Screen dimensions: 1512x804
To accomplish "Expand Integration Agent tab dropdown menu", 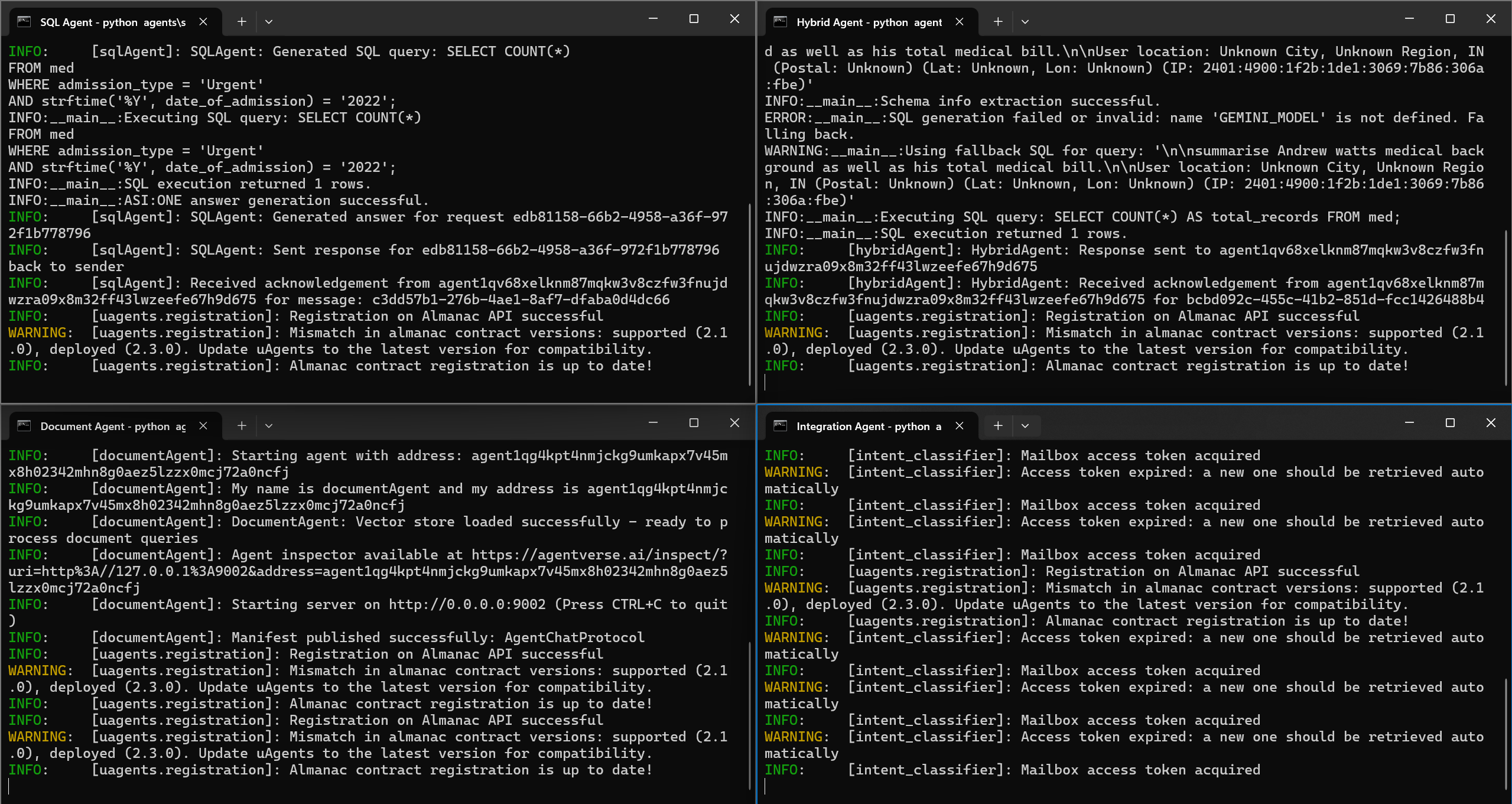I will (x=1025, y=426).
